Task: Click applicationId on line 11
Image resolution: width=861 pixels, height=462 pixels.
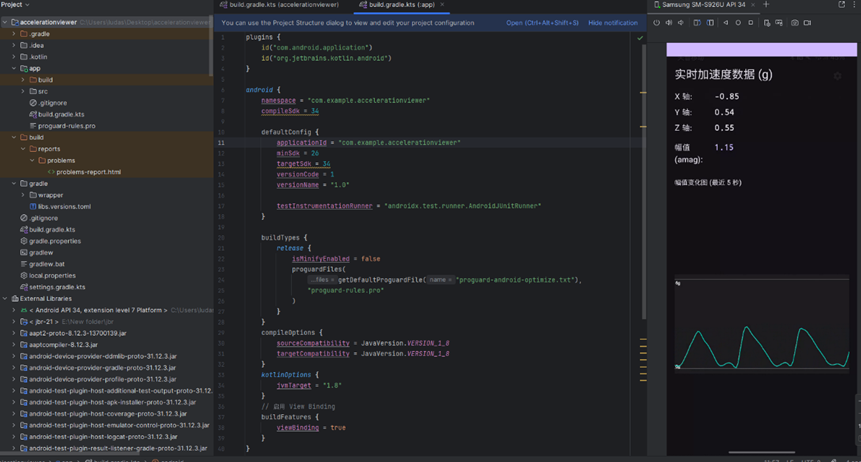Action: (301, 143)
